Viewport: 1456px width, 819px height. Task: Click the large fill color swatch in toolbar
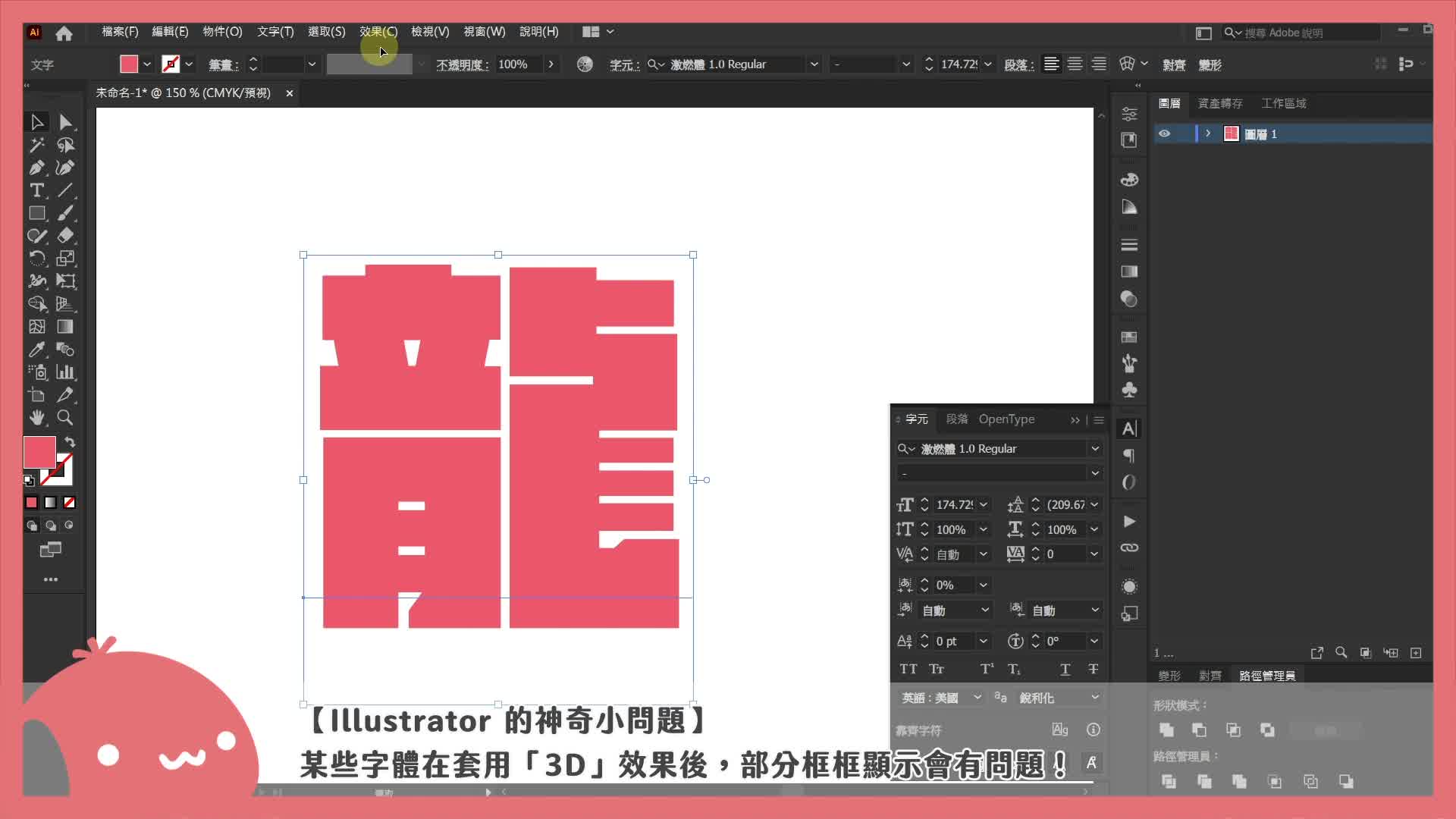(39, 453)
